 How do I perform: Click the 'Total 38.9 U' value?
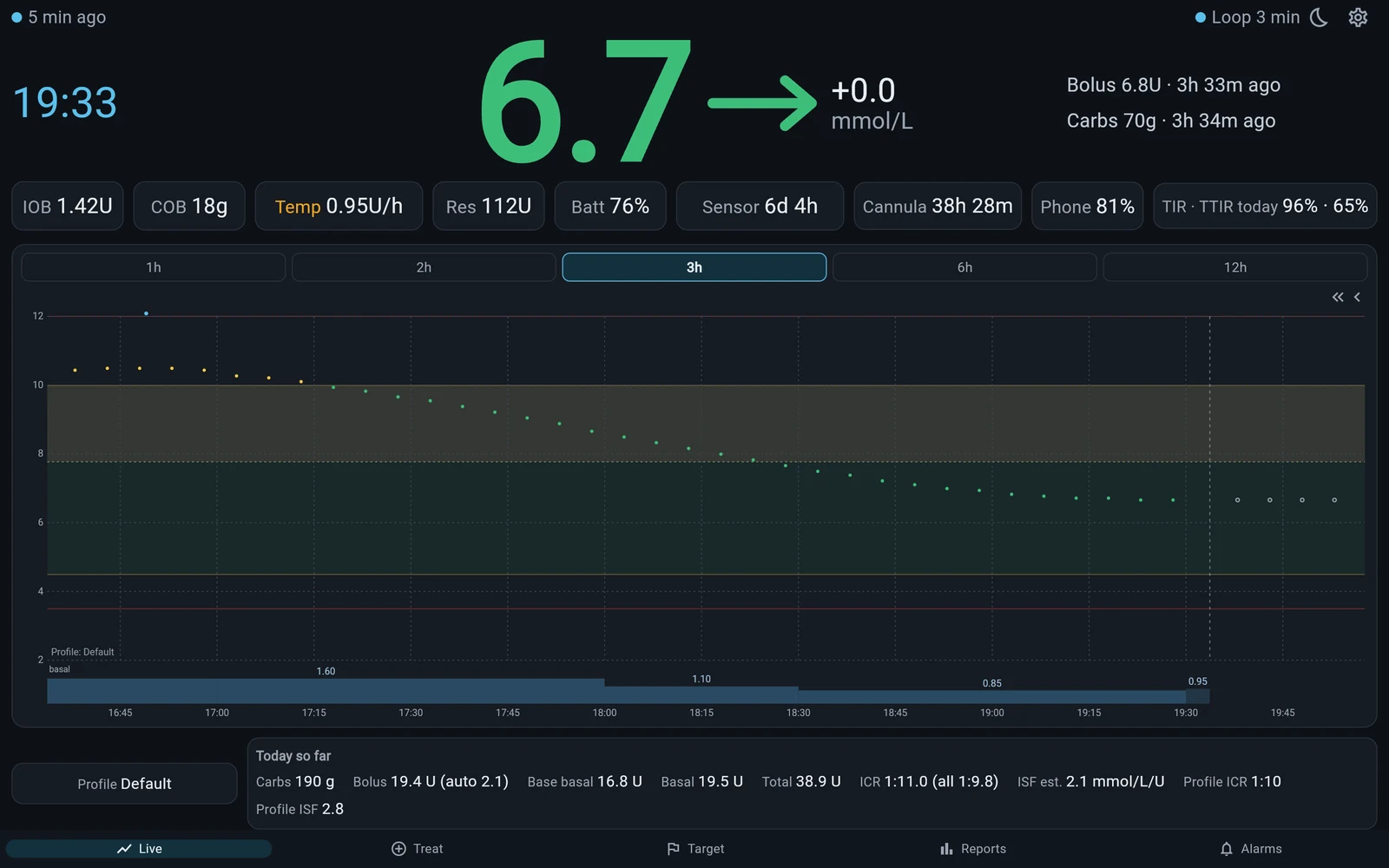pos(801,782)
